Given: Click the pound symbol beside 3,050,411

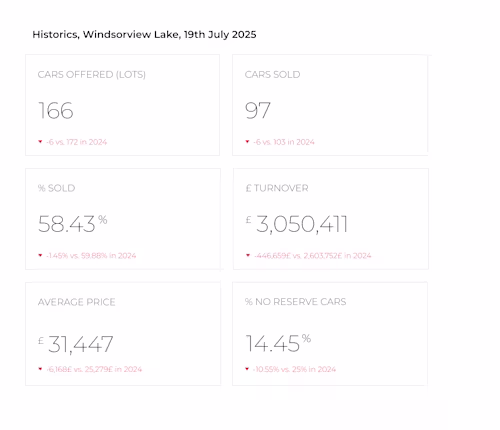Looking at the screenshot, I should (x=248, y=220).
